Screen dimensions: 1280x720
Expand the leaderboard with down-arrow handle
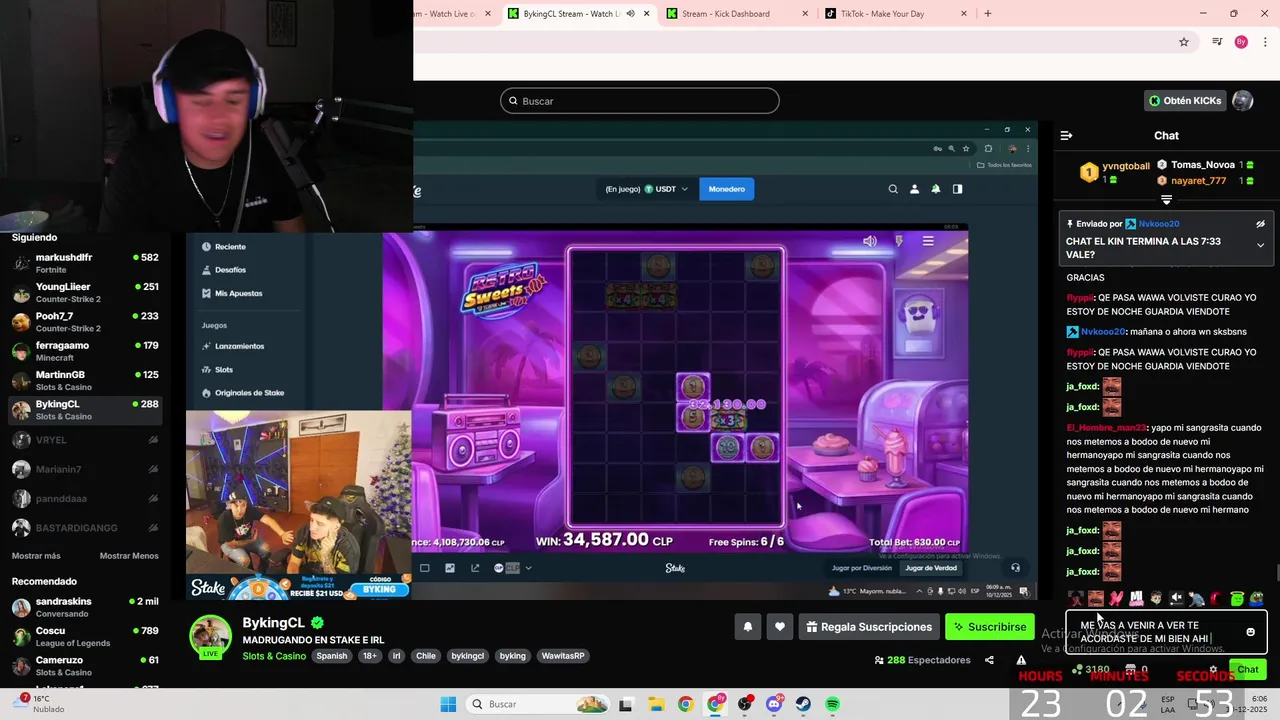click(x=1166, y=200)
